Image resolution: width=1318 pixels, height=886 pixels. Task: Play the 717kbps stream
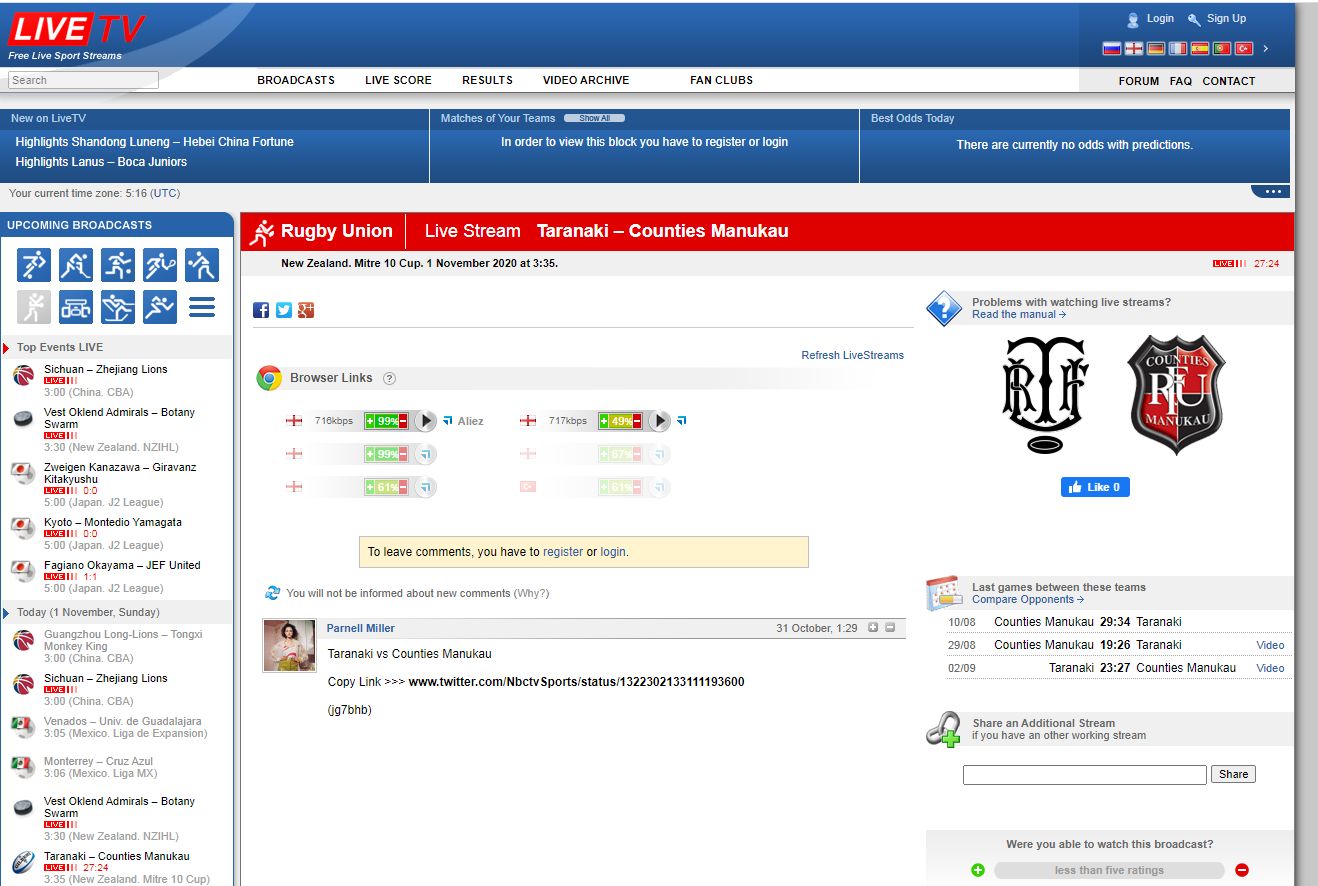coord(659,421)
